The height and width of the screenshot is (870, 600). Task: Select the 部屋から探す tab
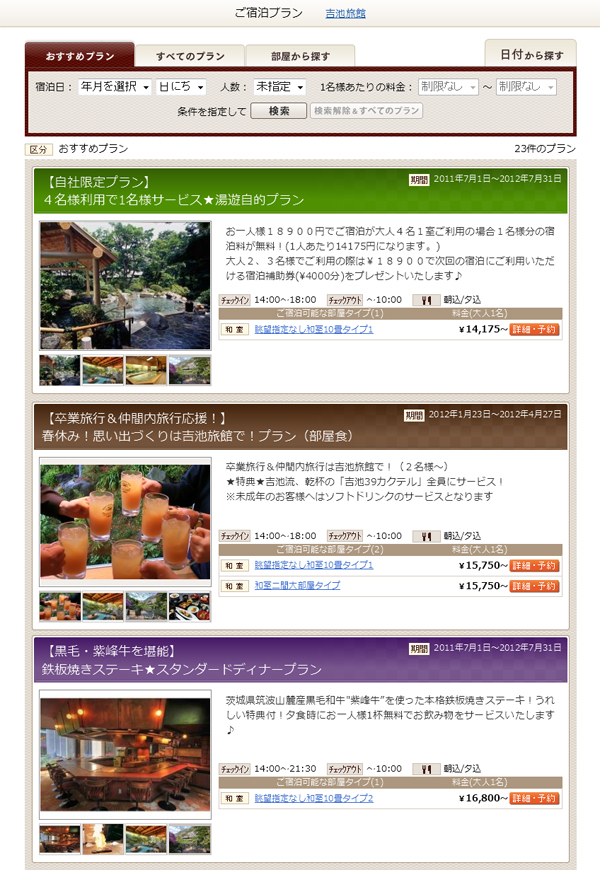coord(299,56)
